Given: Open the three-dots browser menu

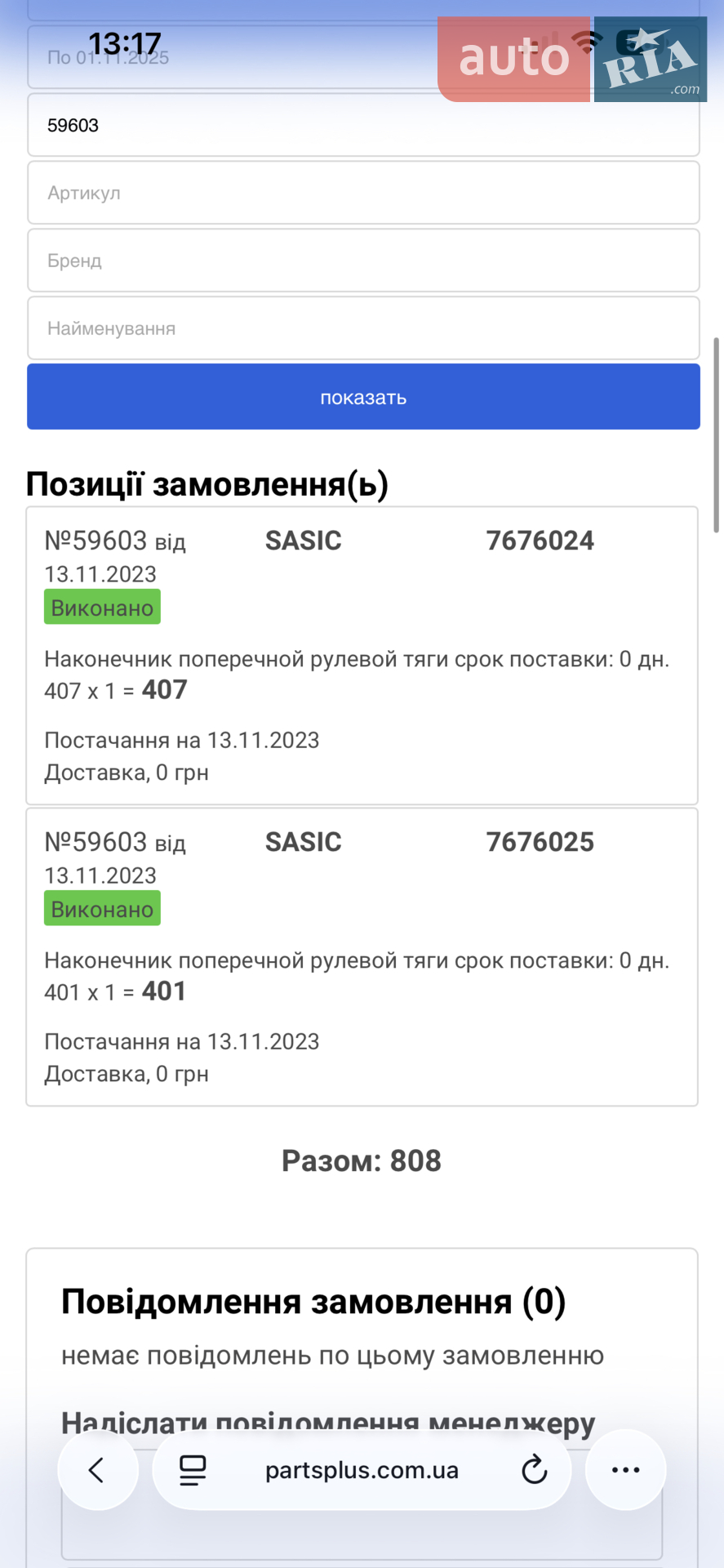Looking at the screenshot, I should pyautogui.click(x=625, y=1470).
